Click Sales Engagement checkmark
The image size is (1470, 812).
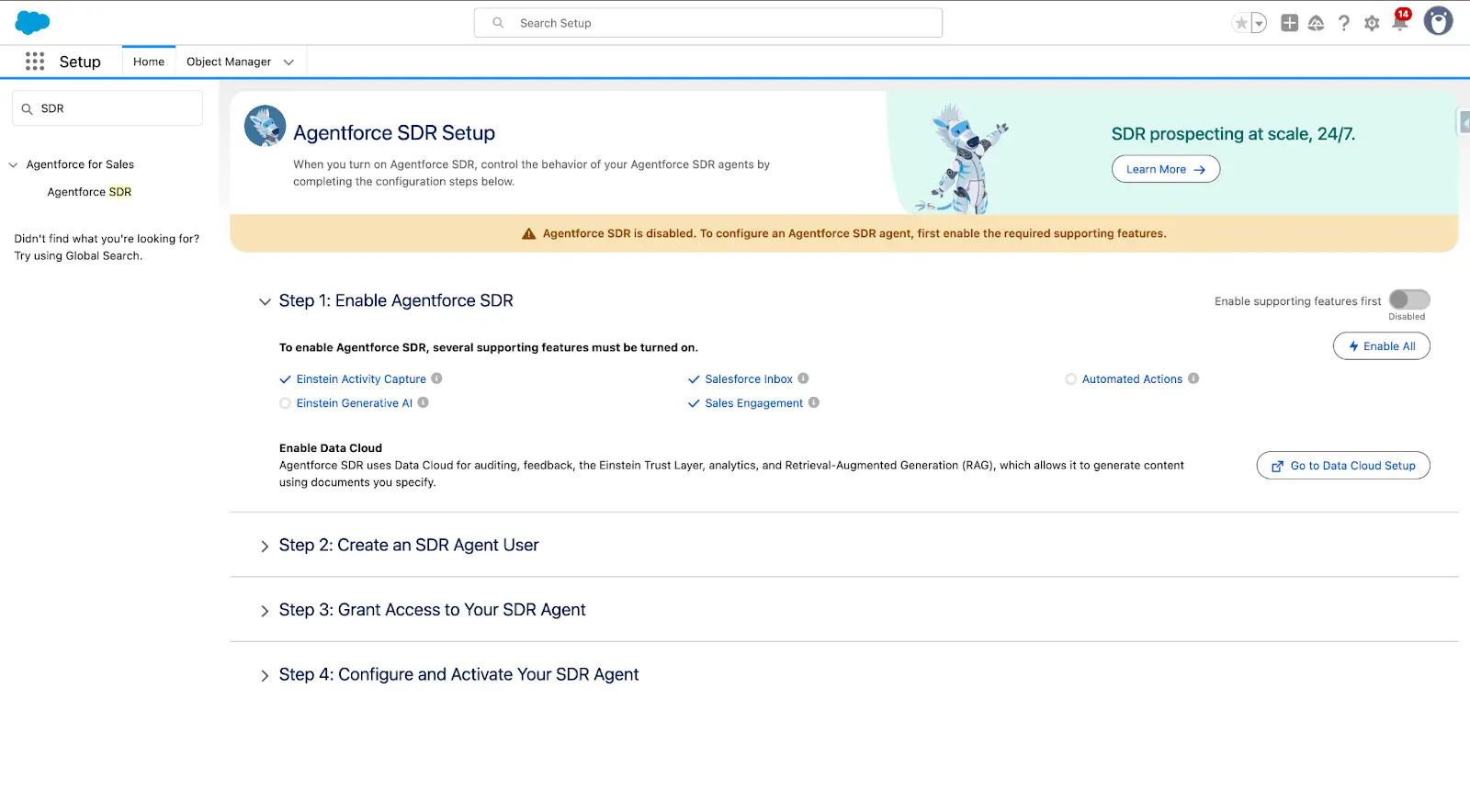tap(694, 403)
